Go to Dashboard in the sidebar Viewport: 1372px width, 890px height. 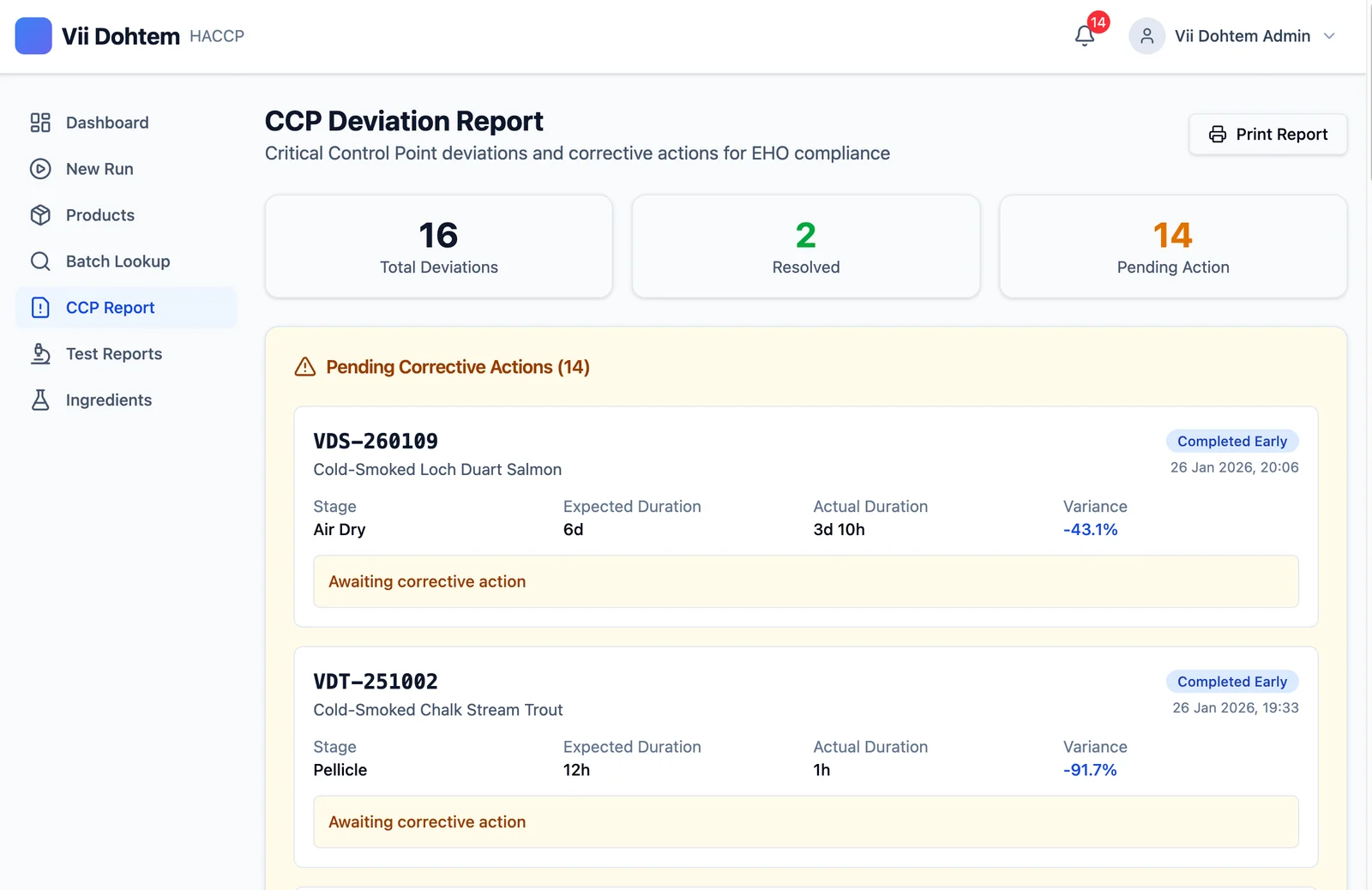coord(126,123)
